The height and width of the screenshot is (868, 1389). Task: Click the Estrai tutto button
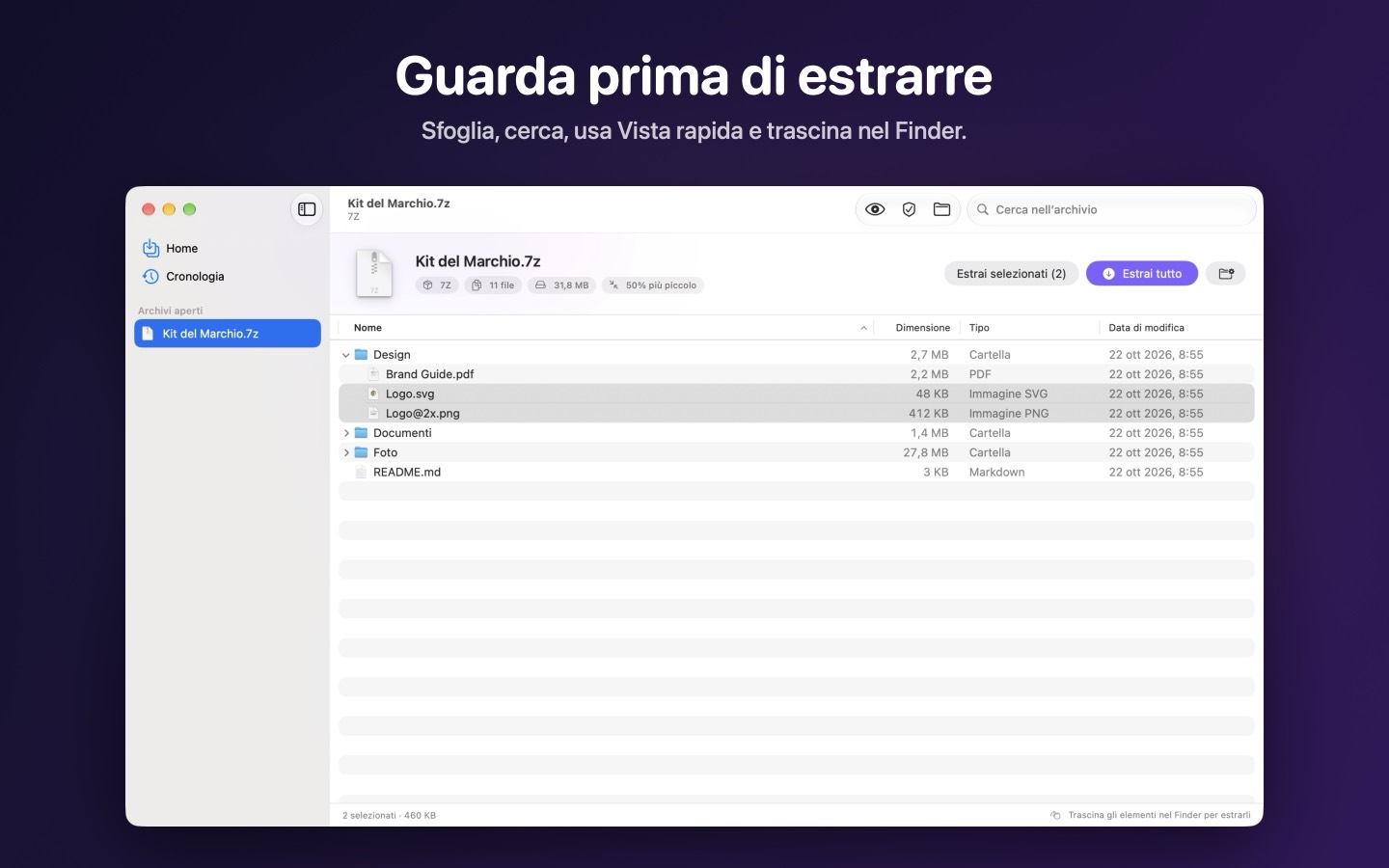(x=1142, y=274)
